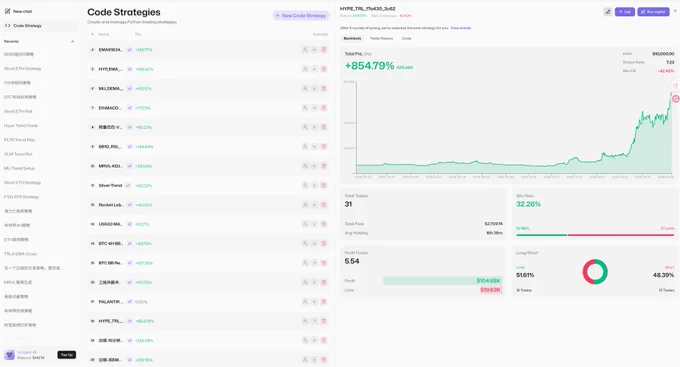The width and height of the screenshot is (680, 367).
Task: Delete the Silver-Trend strategy via its trash icon
Action: pos(324,185)
